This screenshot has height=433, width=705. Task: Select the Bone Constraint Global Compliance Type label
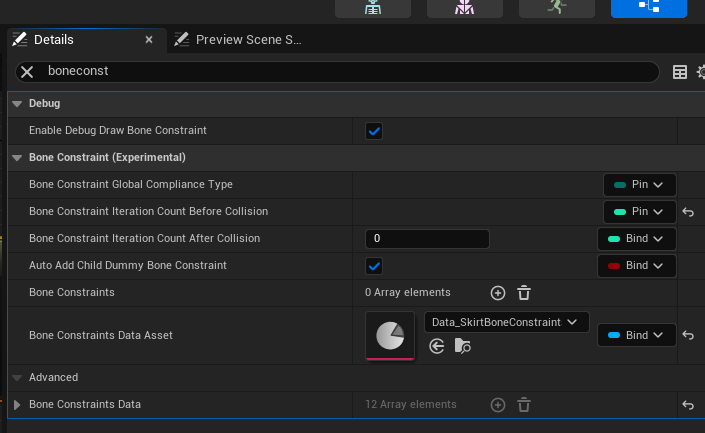pos(131,184)
